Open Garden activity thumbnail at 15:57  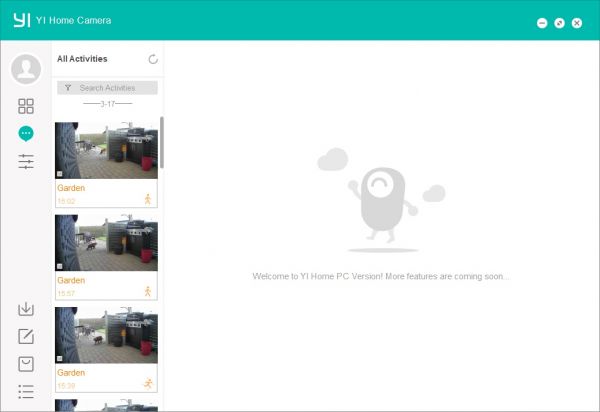(106, 243)
